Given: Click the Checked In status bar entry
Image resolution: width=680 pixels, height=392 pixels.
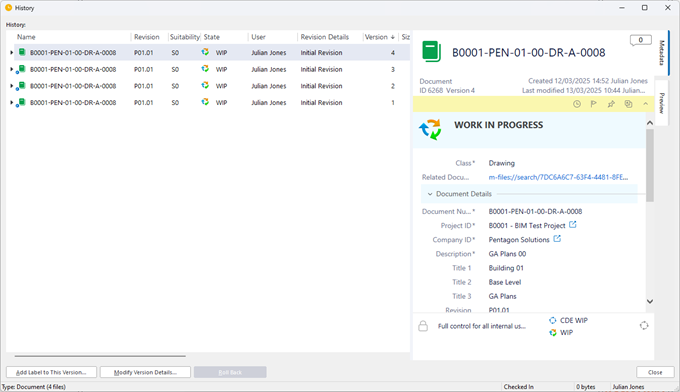Looking at the screenshot, I should 519,386.
